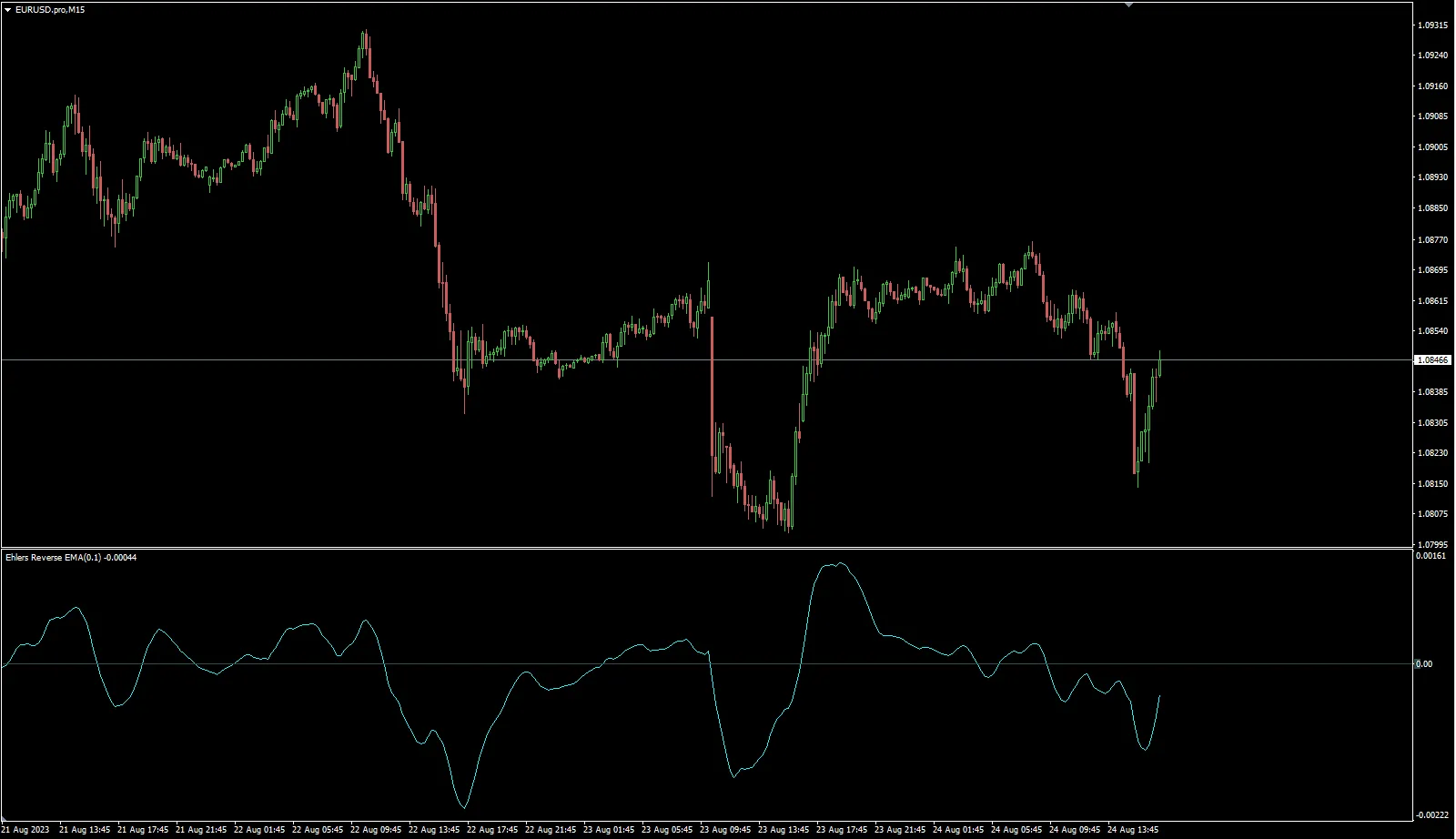The image size is (1456, 839).
Task: Click the triangle arrow before EURUSD.pro,M15
Action: coord(8,9)
